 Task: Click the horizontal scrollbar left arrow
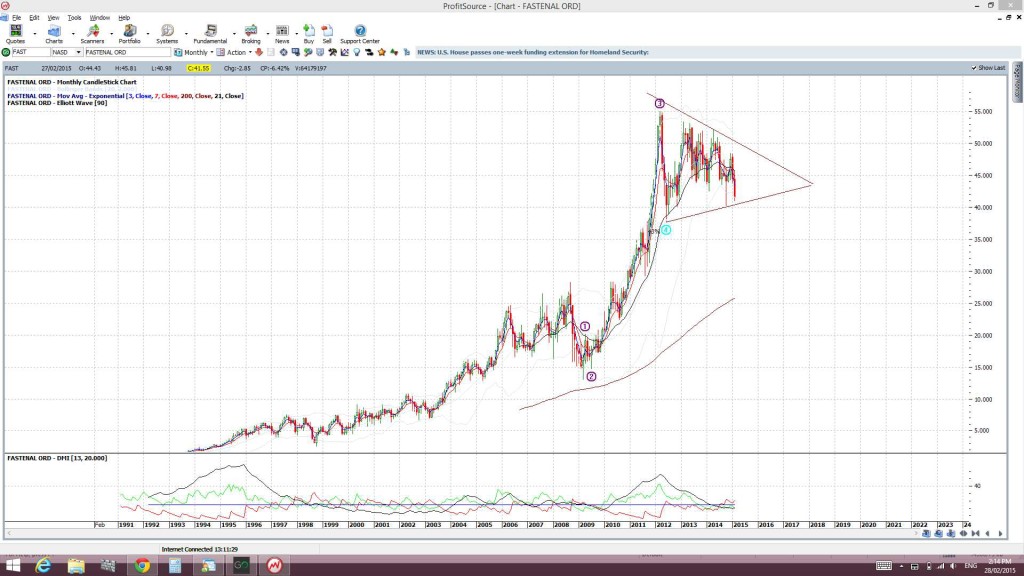point(8,534)
